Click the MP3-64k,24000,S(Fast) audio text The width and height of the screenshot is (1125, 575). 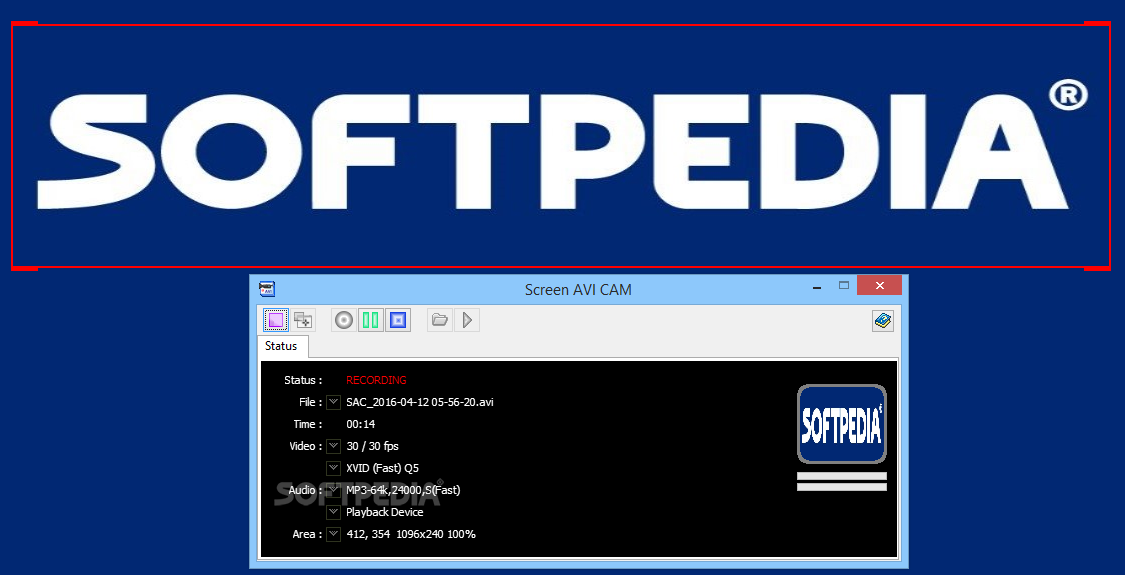(403, 490)
